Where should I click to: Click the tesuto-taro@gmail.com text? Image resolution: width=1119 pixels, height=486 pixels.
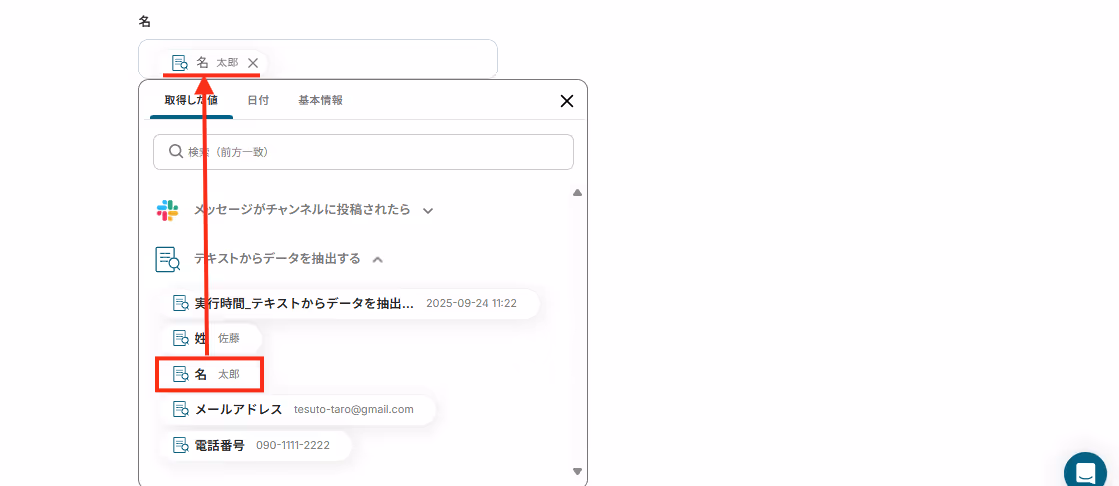point(354,410)
